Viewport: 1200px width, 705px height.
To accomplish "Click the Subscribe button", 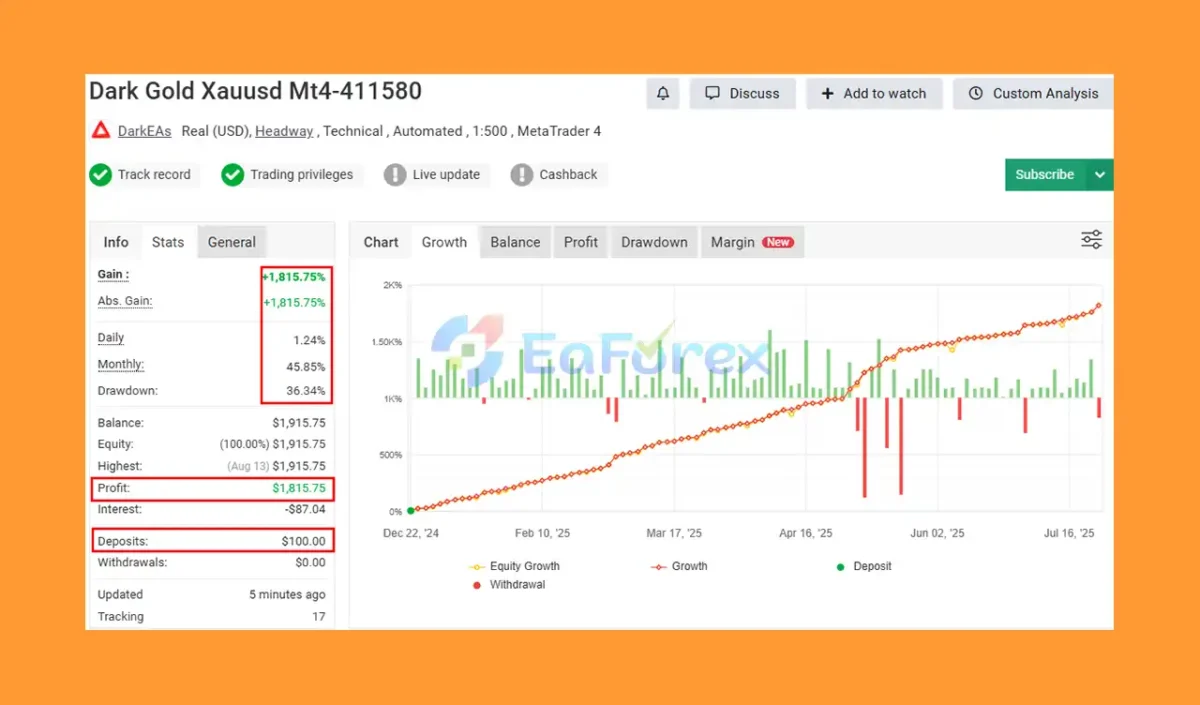I will click(1045, 174).
